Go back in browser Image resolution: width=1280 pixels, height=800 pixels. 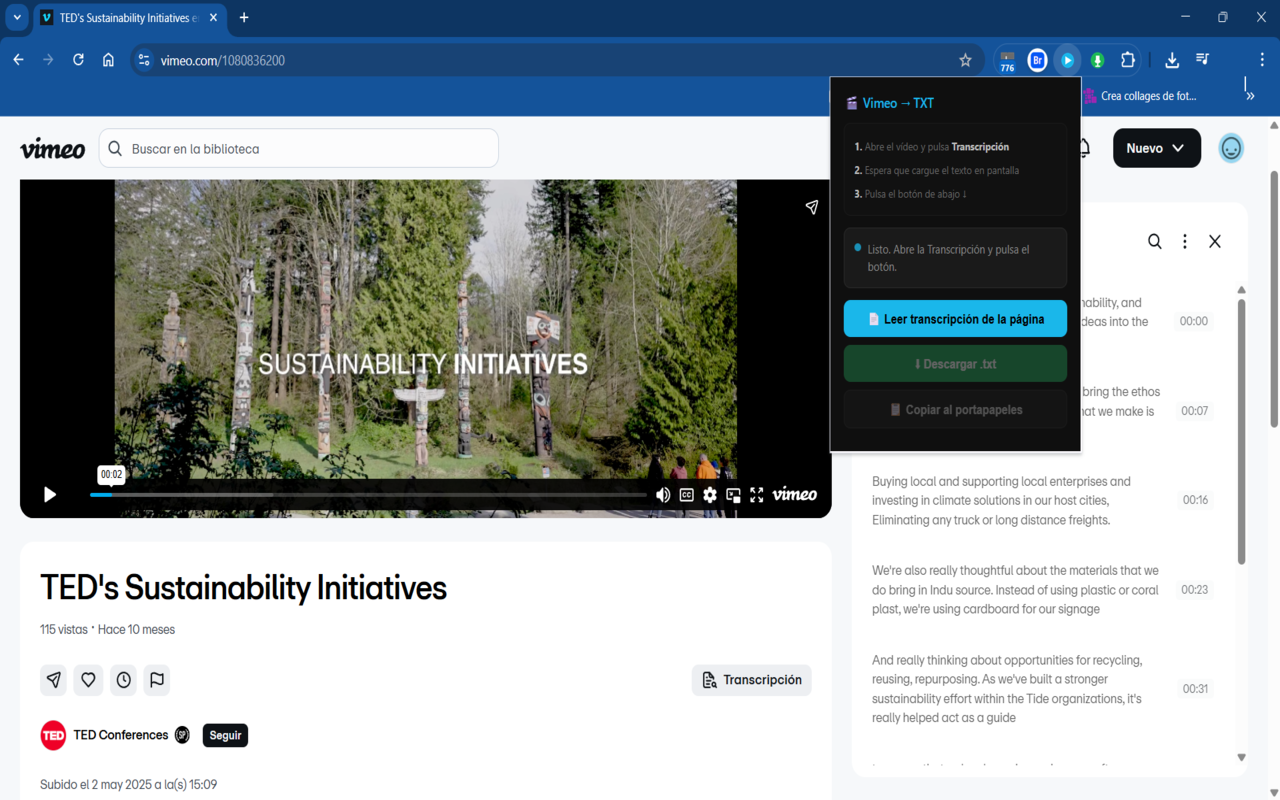(x=18, y=60)
